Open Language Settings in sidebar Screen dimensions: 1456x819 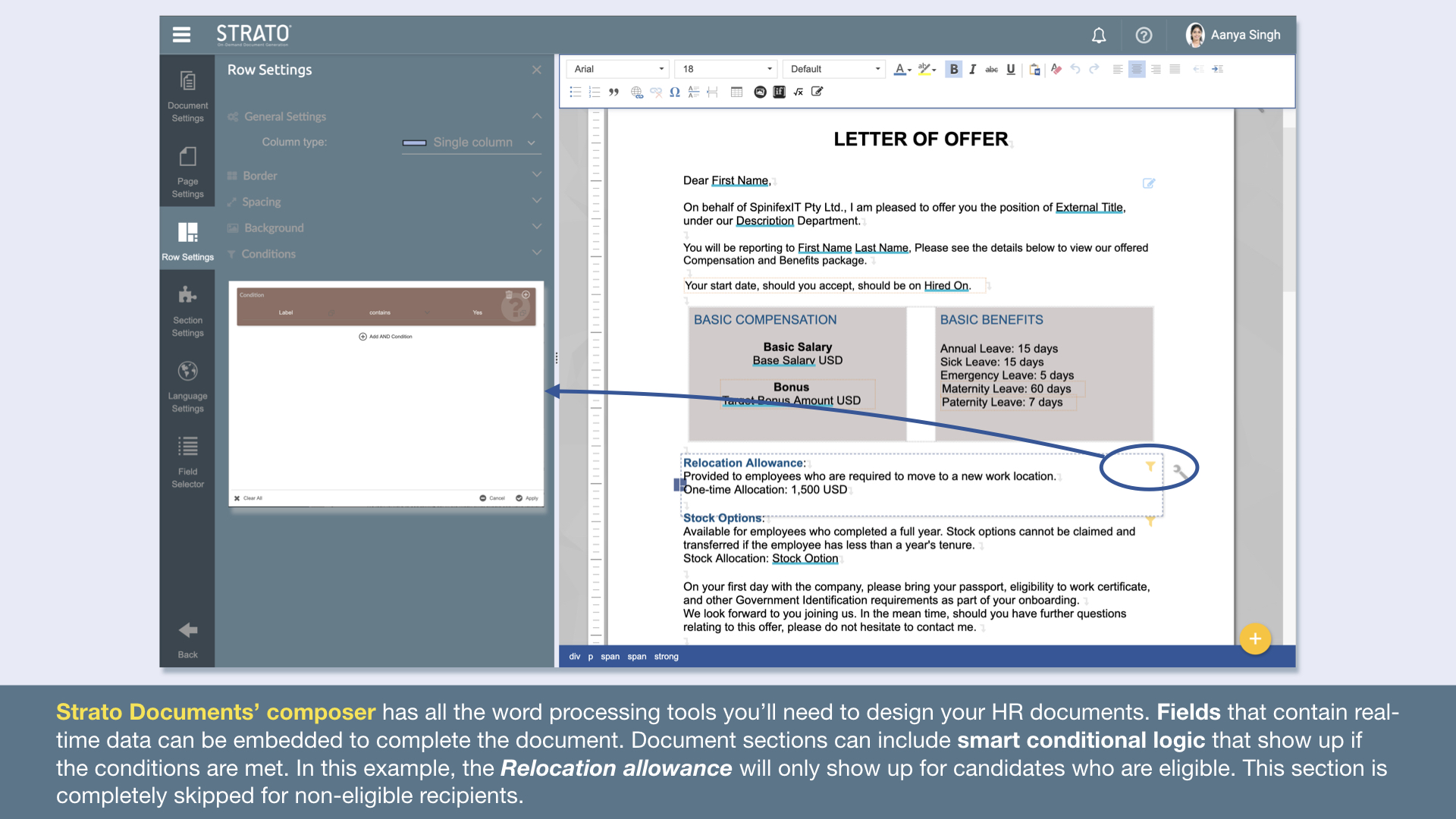(x=187, y=385)
